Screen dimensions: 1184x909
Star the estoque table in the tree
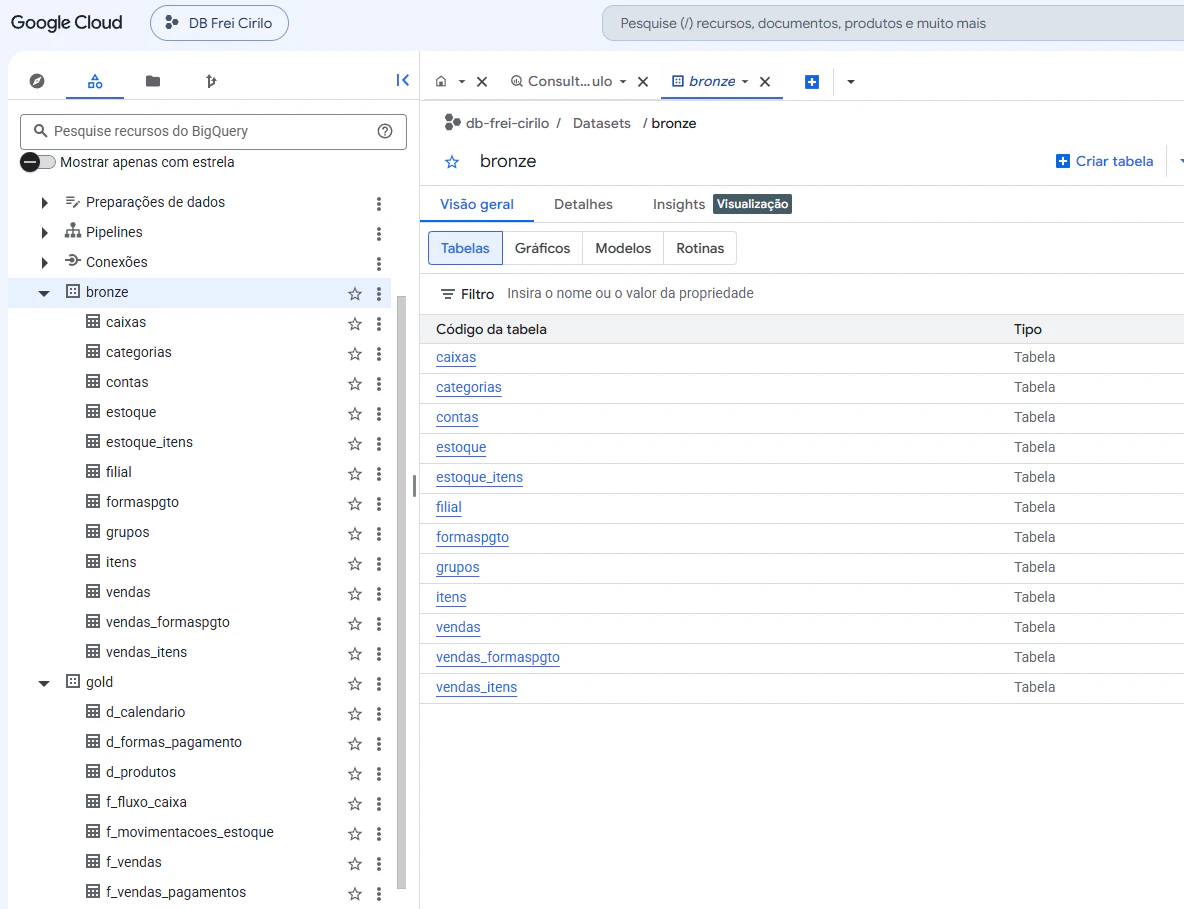tap(355, 413)
